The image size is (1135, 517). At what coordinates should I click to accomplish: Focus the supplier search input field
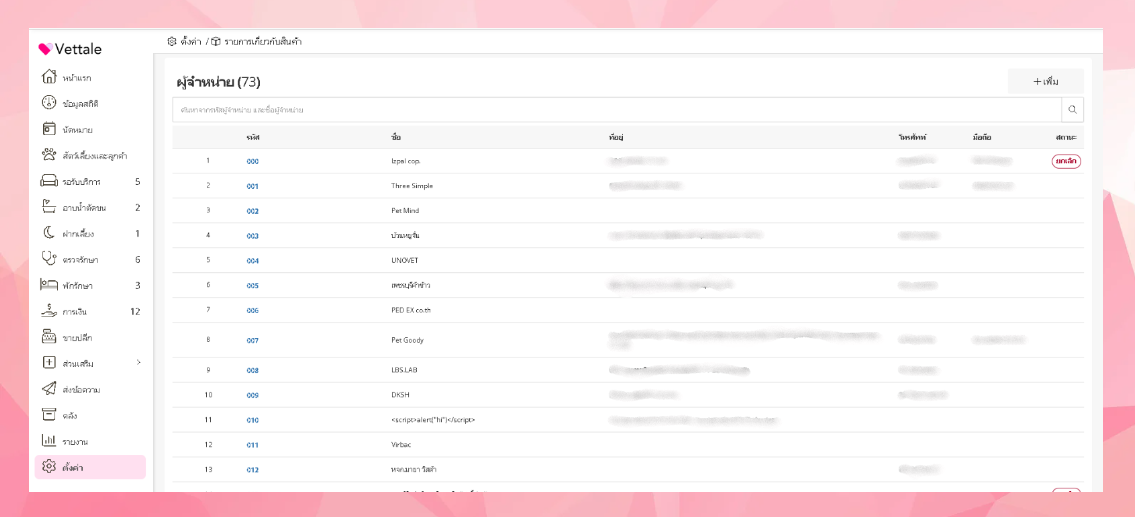(x=617, y=110)
